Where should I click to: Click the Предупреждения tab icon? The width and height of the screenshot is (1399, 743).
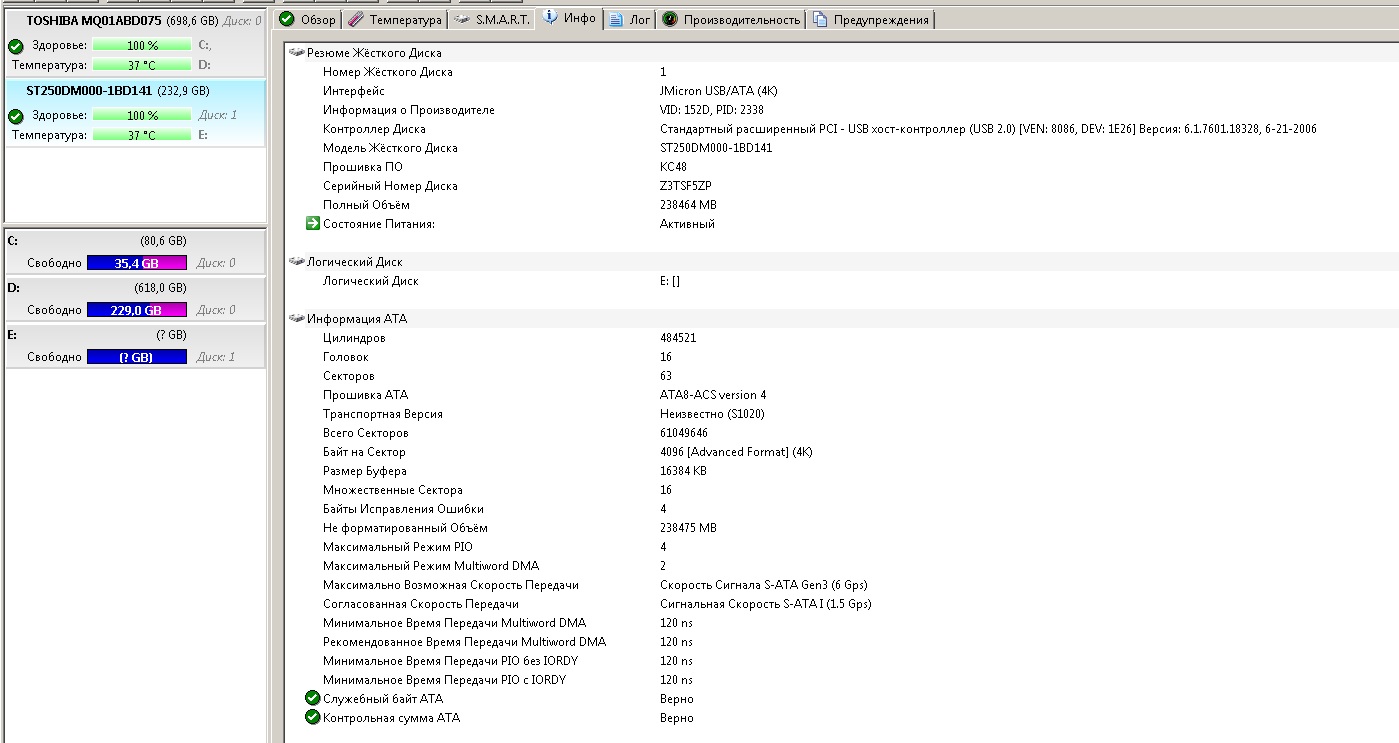pyautogui.click(x=820, y=20)
